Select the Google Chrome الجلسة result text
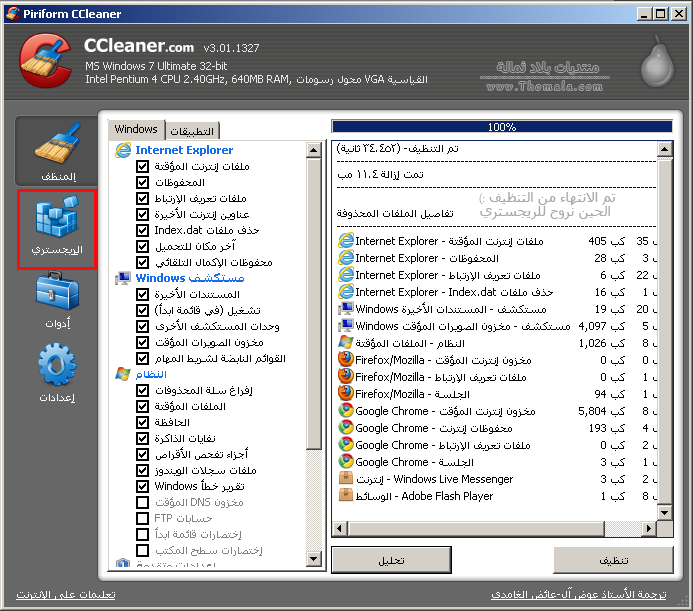 pyautogui.click(x=415, y=462)
